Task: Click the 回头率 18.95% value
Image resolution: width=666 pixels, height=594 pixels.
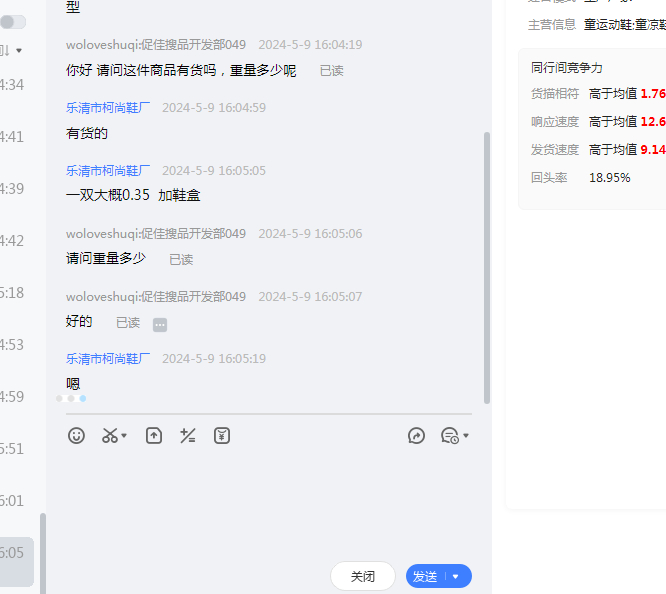Action: [x=610, y=178]
